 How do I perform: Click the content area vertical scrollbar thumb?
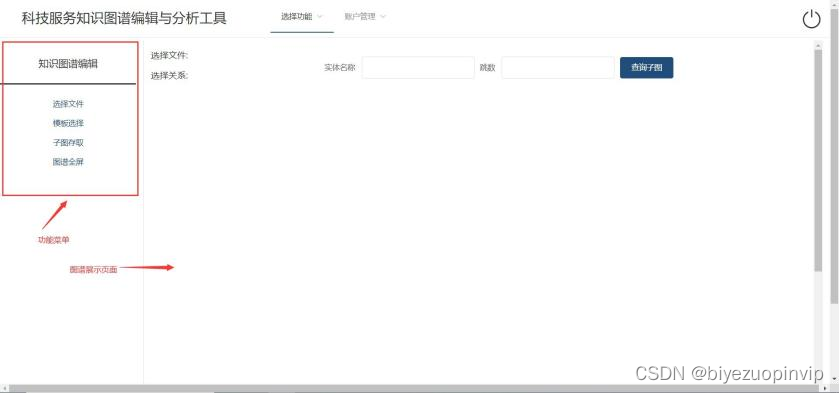pos(818,161)
